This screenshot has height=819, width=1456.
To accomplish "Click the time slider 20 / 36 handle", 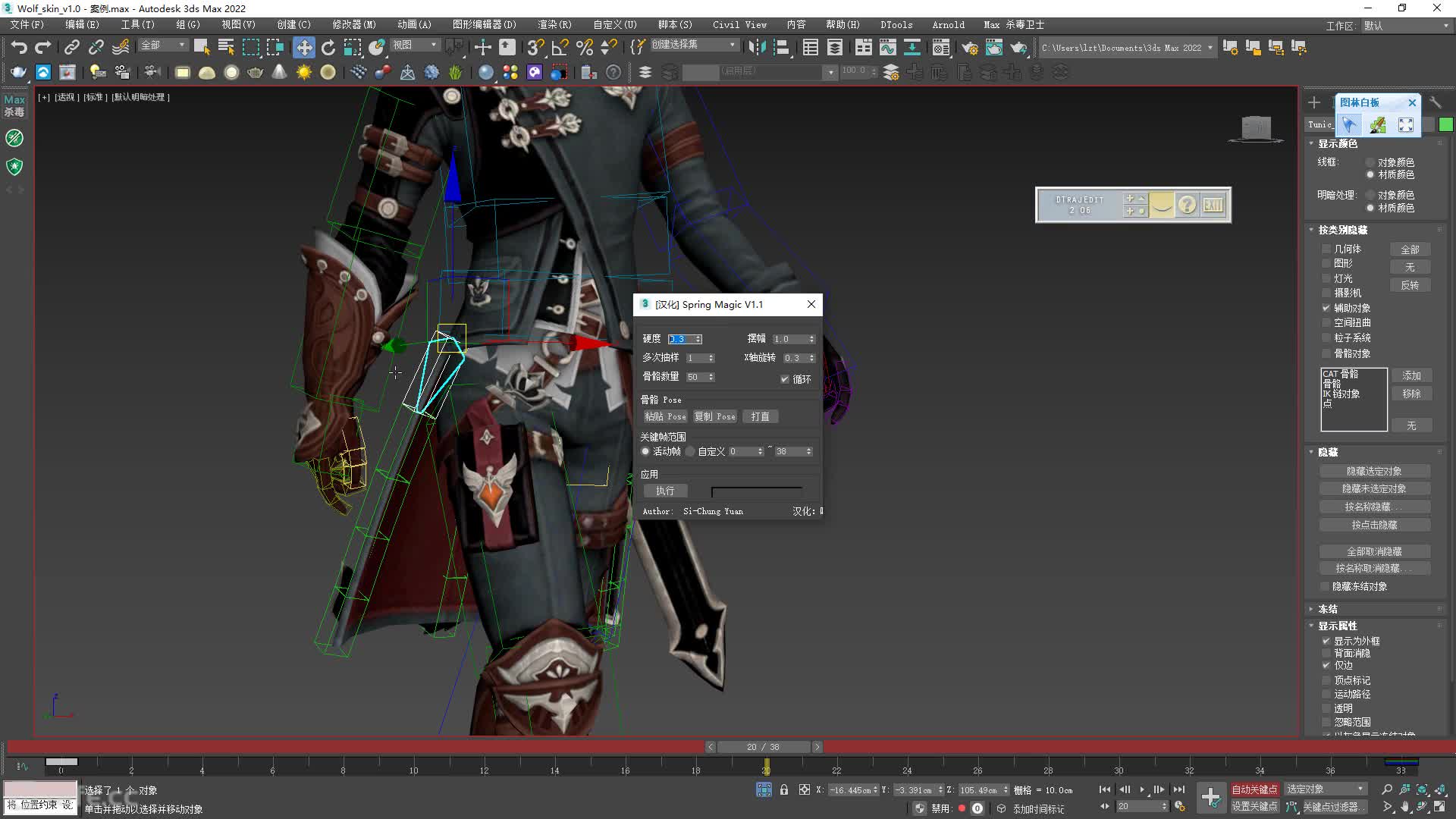I will 764,747.
